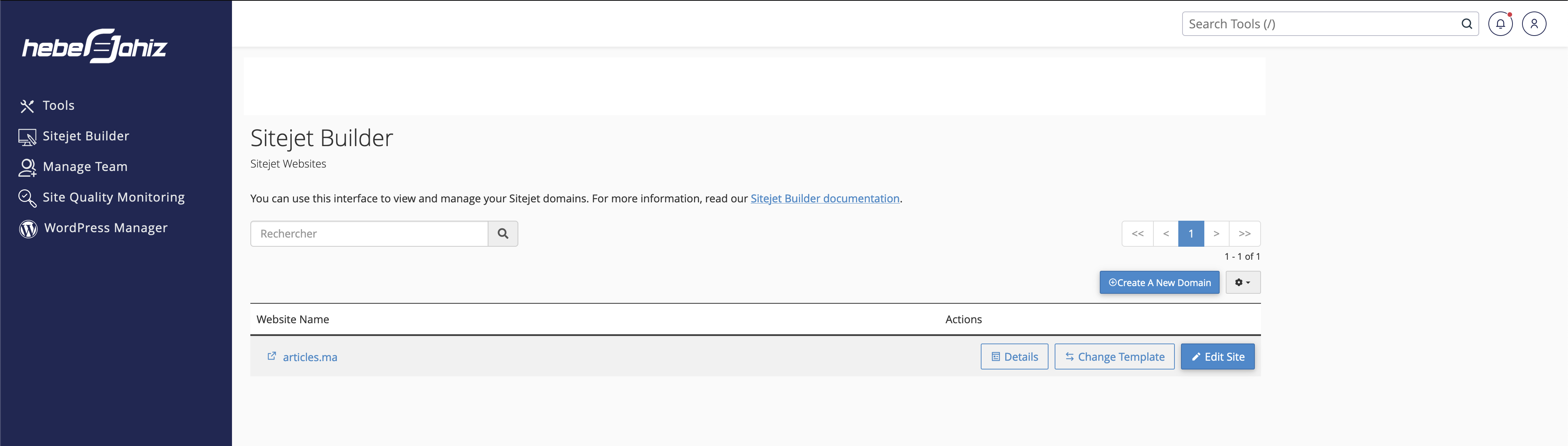Image resolution: width=1568 pixels, height=446 pixels.
Task: Click the Site Quality Monitoring magnifier icon
Action: point(27,198)
